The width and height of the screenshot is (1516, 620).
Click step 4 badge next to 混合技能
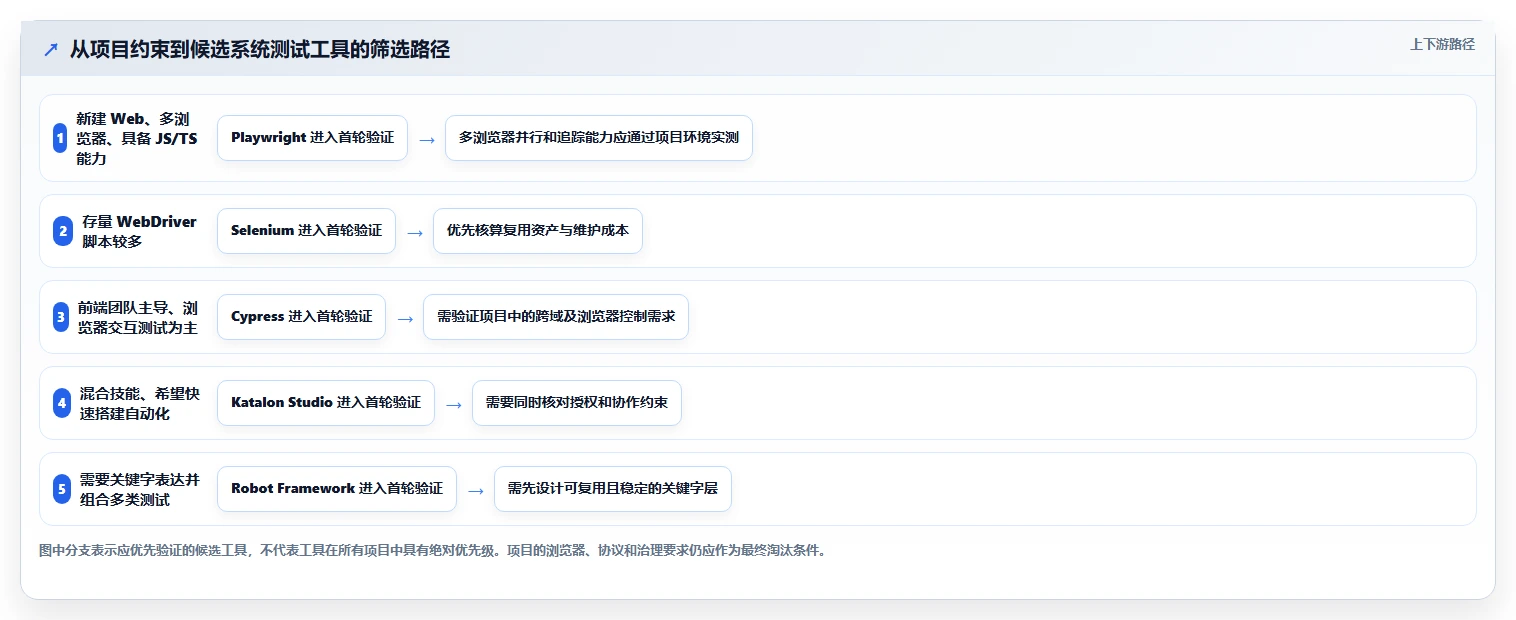pos(62,403)
